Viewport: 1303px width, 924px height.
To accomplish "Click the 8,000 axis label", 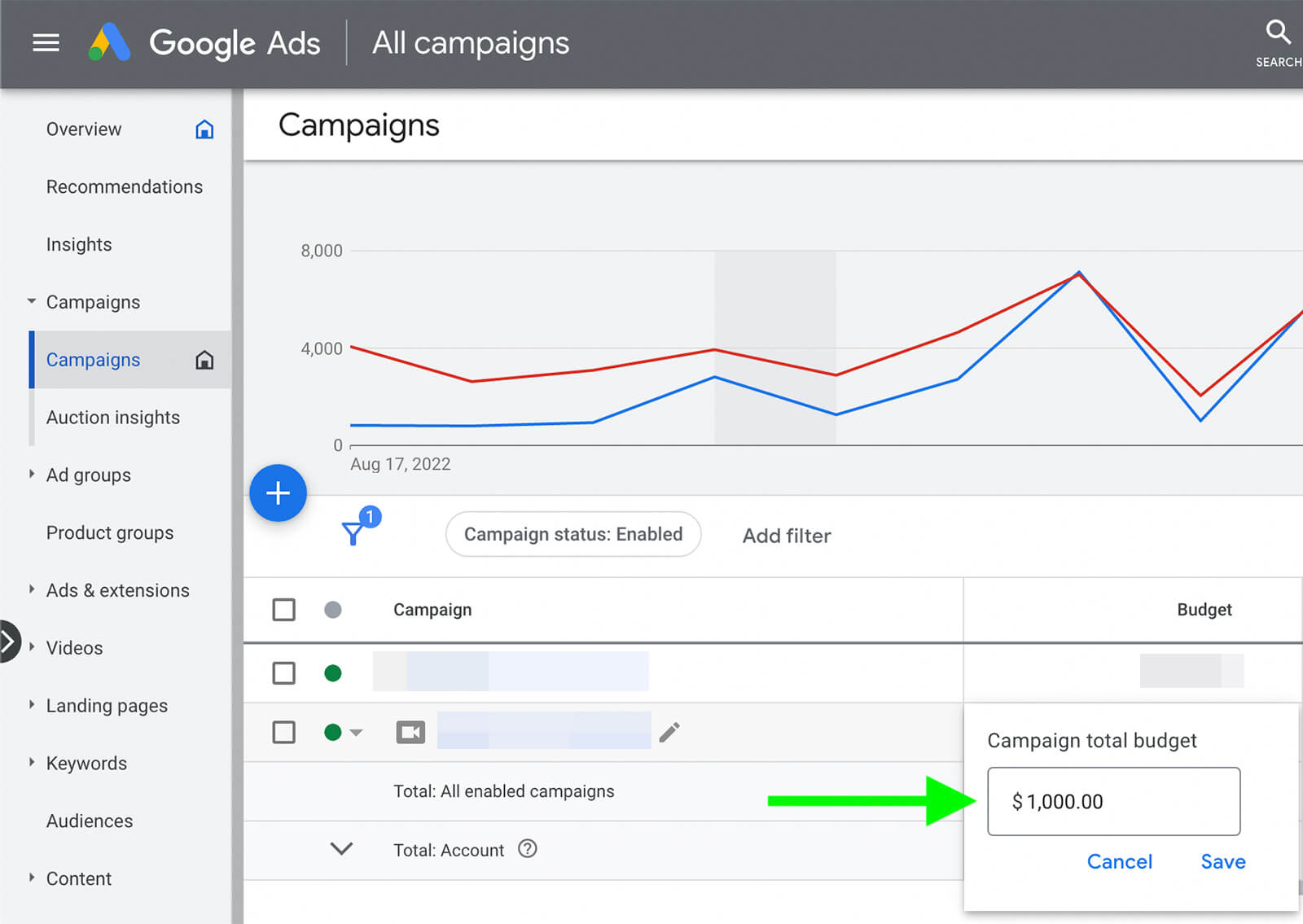I will point(322,251).
